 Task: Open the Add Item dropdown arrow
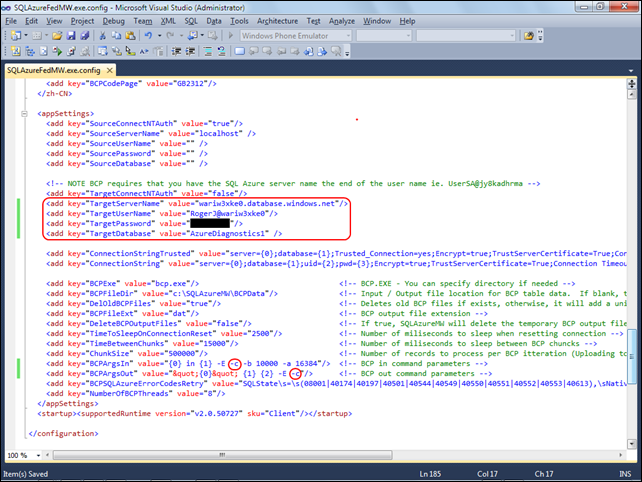(x=46, y=36)
